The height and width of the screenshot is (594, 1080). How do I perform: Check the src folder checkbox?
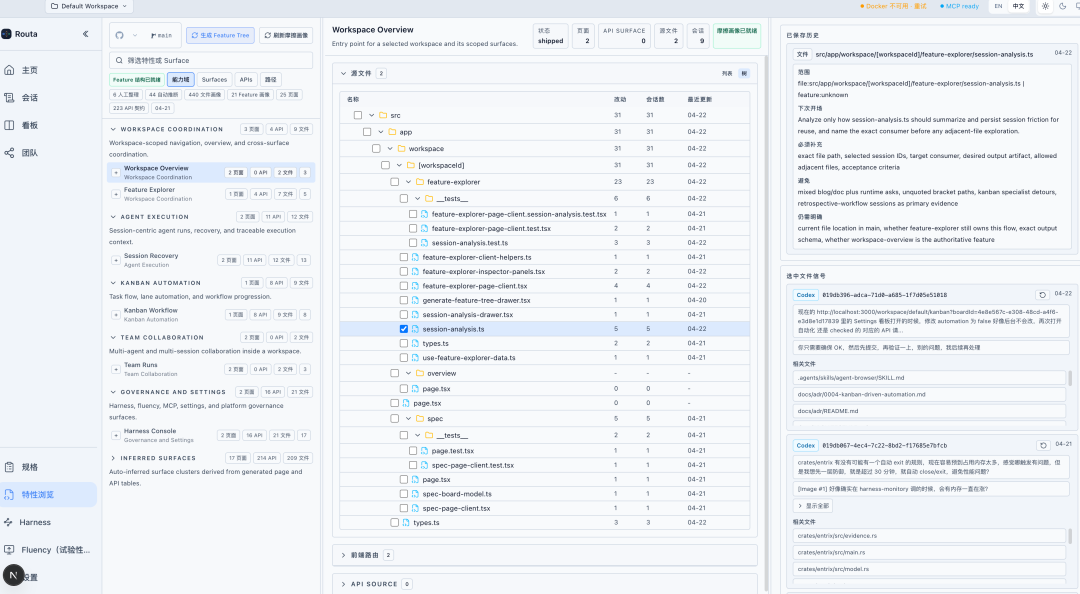(x=357, y=115)
